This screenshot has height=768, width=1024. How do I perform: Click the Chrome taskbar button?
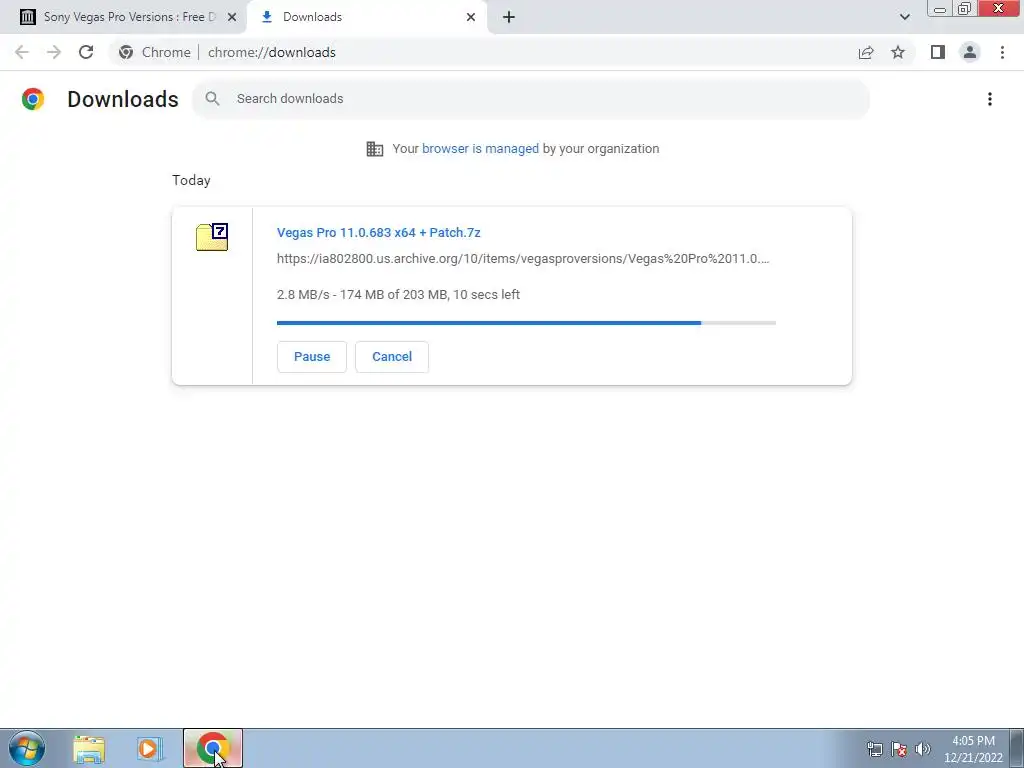[x=212, y=748]
